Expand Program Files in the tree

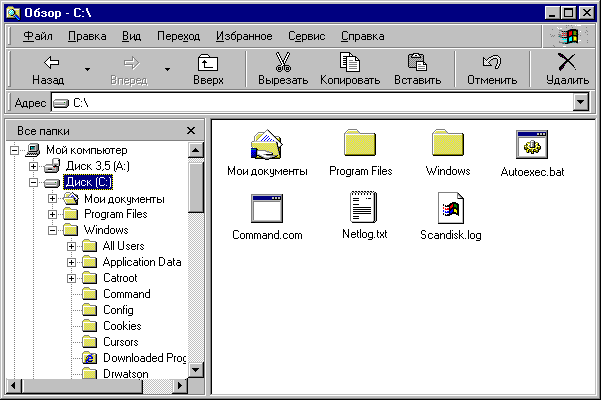pyautogui.click(x=52, y=214)
